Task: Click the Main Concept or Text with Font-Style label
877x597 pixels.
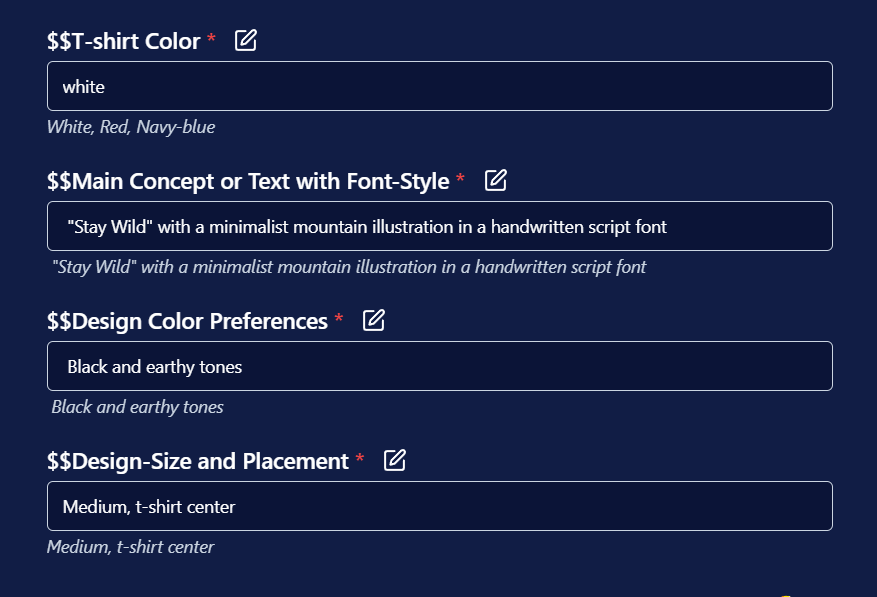Action: click(x=248, y=181)
